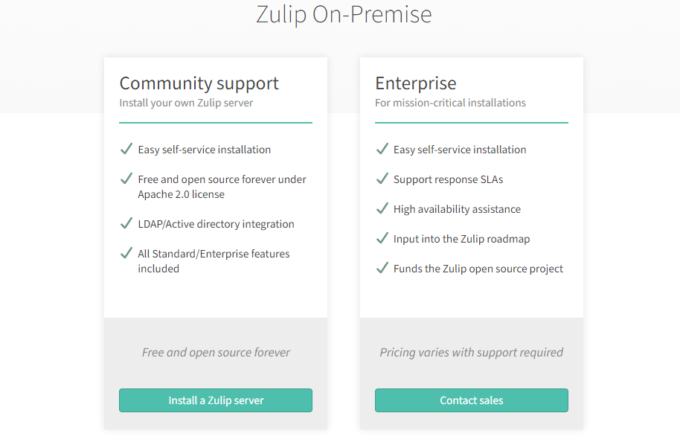
Task: Click the Install a Zulip server button
Action: point(215,400)
